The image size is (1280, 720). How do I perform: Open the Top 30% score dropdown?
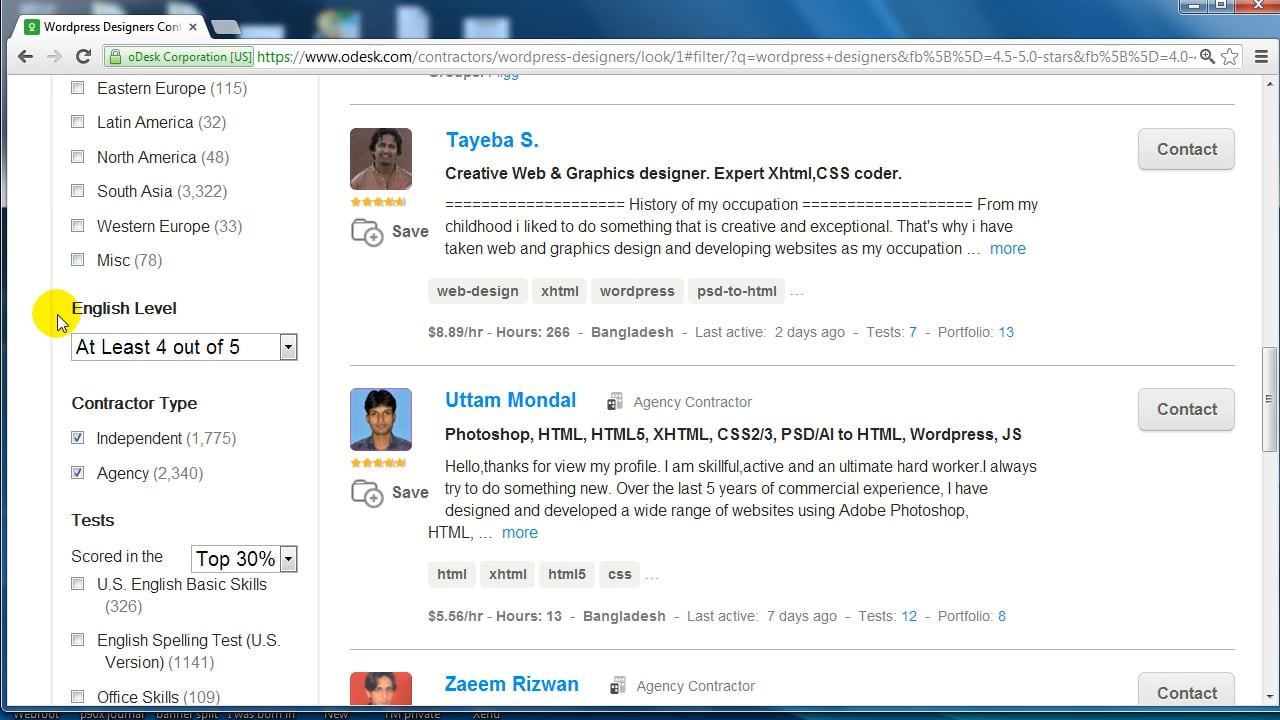click(x=245, y=559)
